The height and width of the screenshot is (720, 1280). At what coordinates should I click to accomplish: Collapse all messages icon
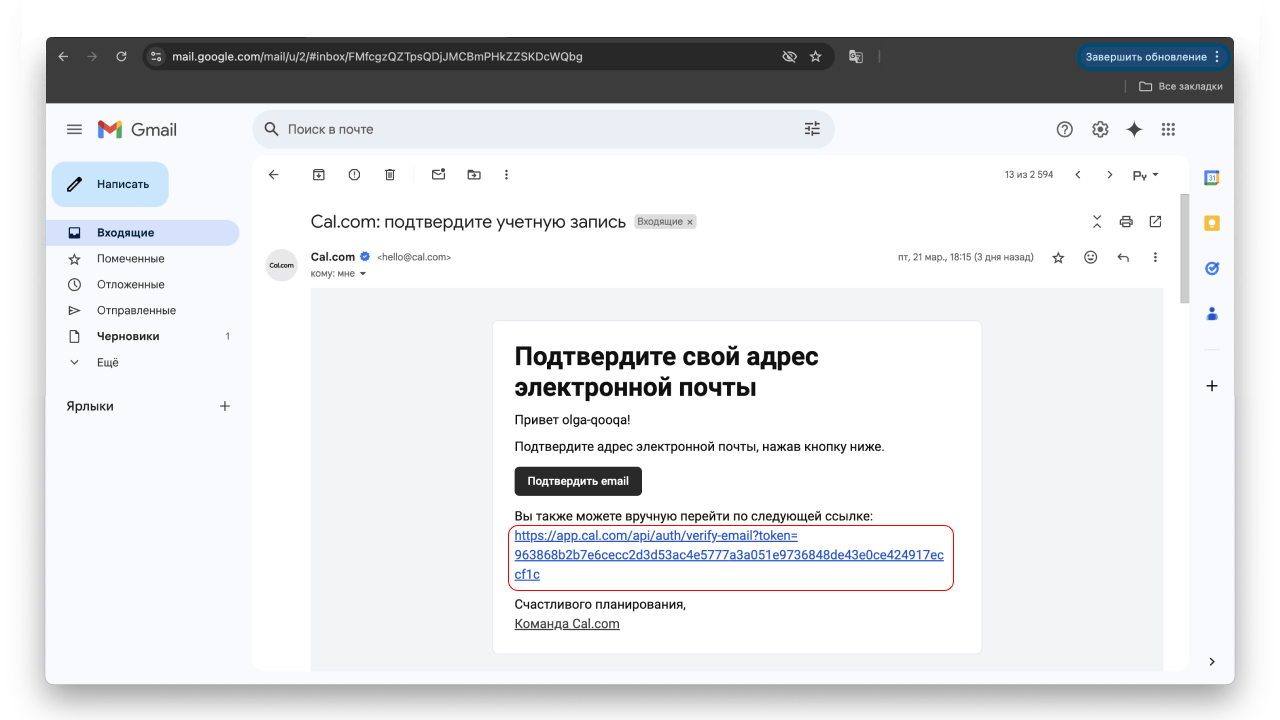click(x=1097, y=221)
